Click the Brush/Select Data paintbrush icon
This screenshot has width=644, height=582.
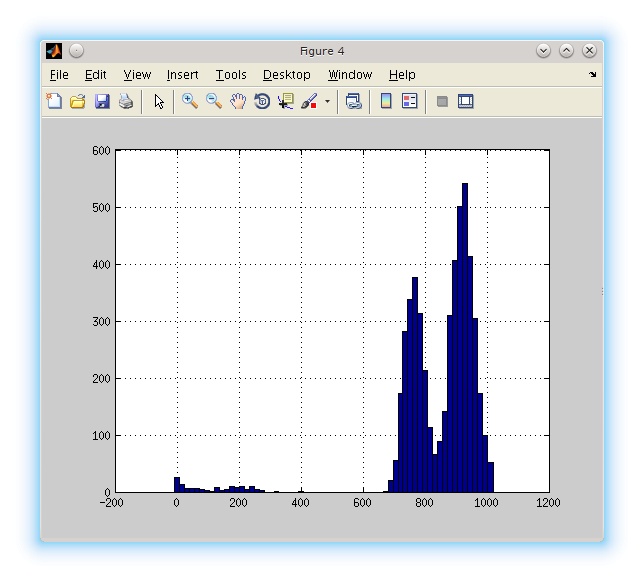click(309, 101)
